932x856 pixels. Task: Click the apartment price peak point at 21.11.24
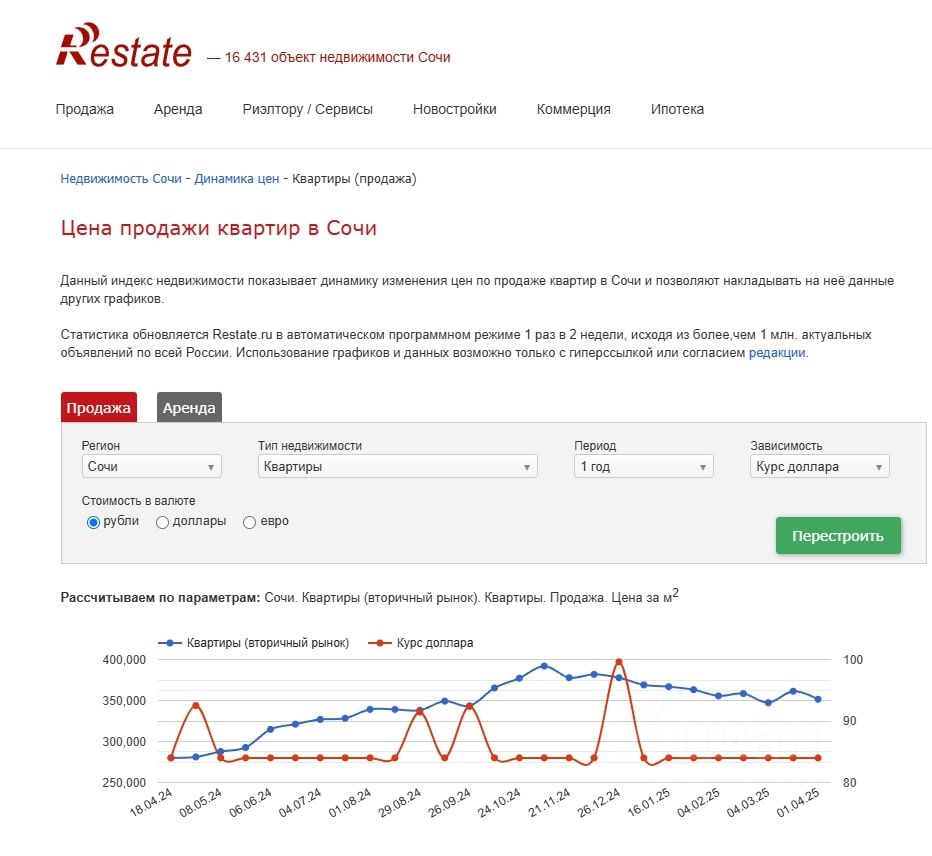point(544,666)
